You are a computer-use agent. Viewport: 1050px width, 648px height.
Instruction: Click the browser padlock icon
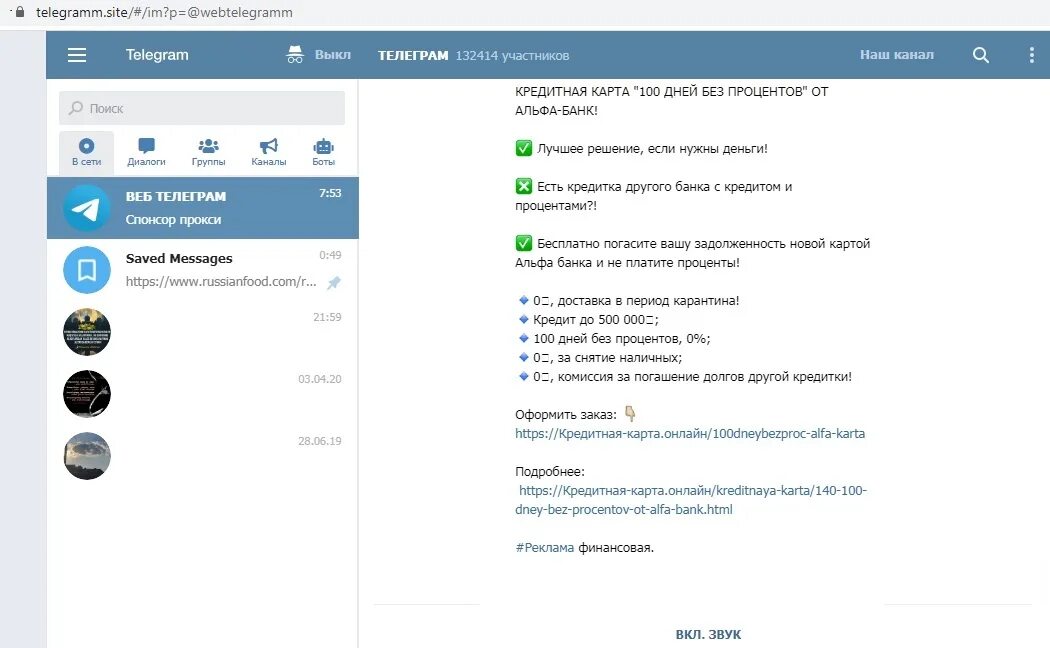point(20,11)
